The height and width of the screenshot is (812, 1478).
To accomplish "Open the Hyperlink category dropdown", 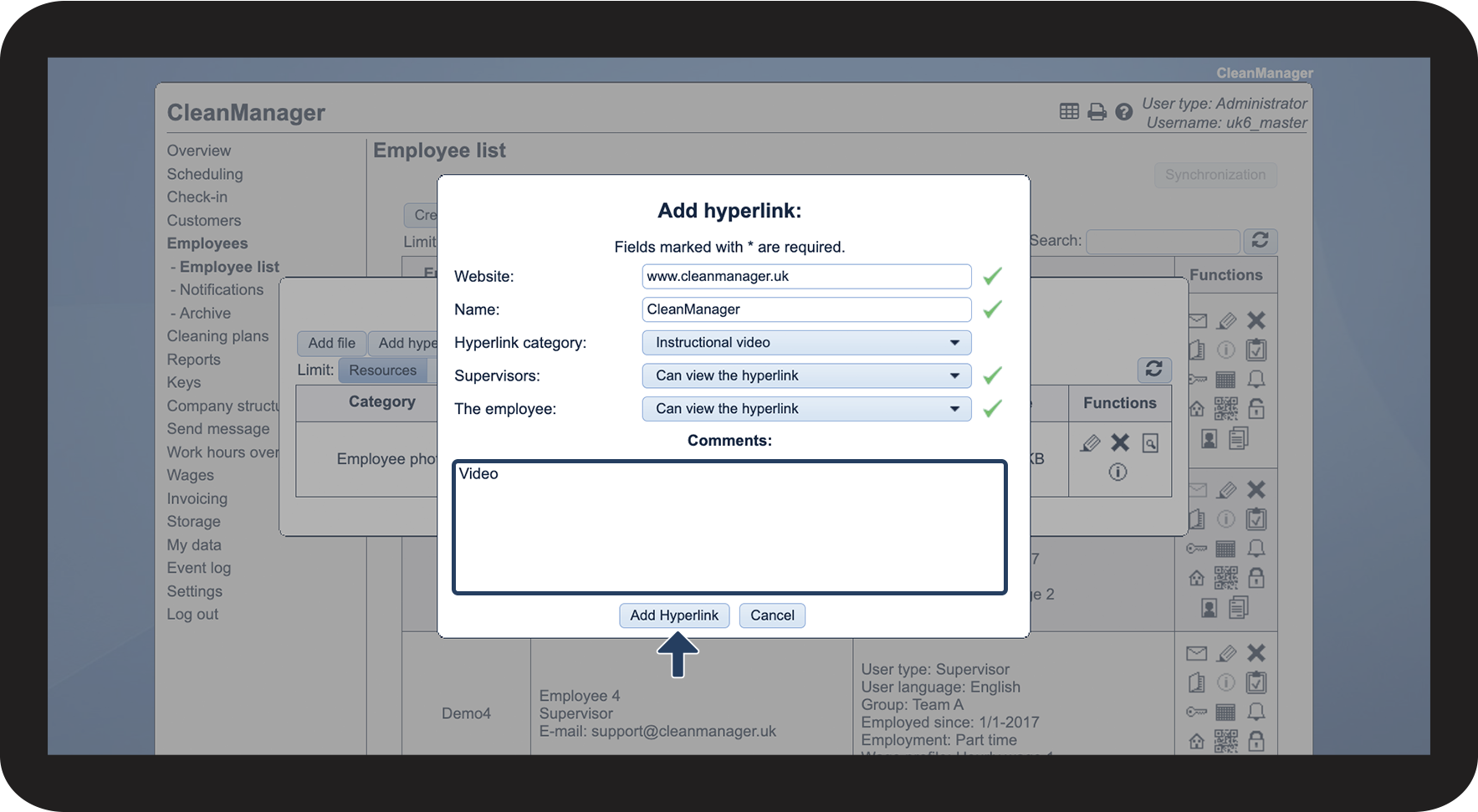I will tap(806, 343).
